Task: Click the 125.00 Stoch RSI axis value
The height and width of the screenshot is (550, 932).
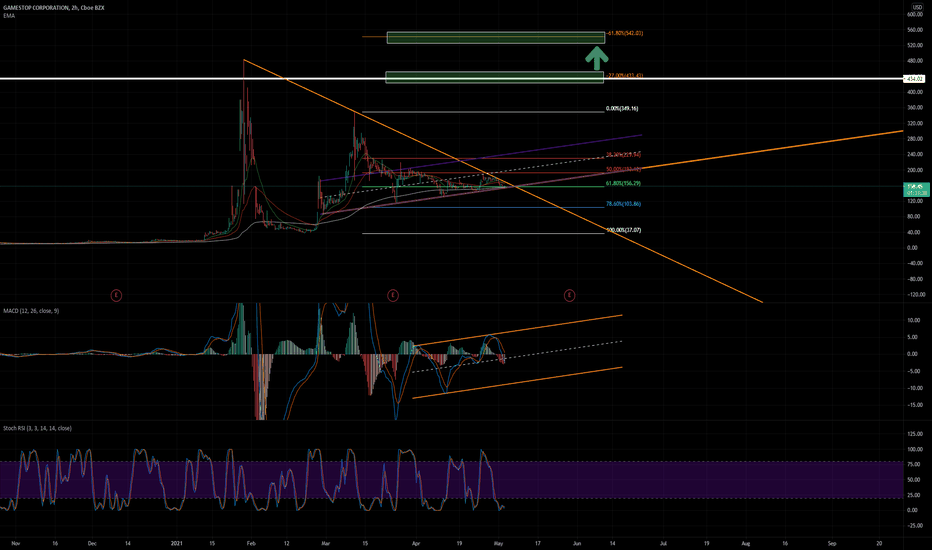Action: pos(915,434)
